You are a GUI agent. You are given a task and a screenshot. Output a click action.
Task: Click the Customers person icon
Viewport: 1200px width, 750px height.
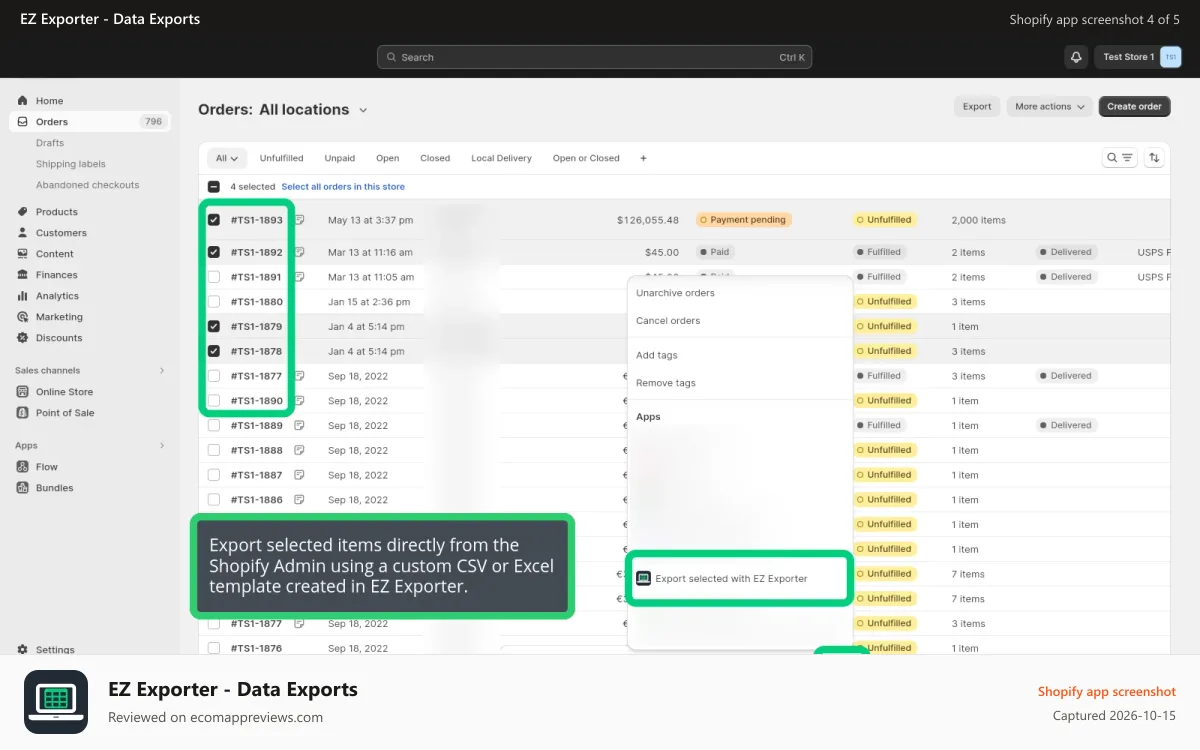tap(23, 233)
